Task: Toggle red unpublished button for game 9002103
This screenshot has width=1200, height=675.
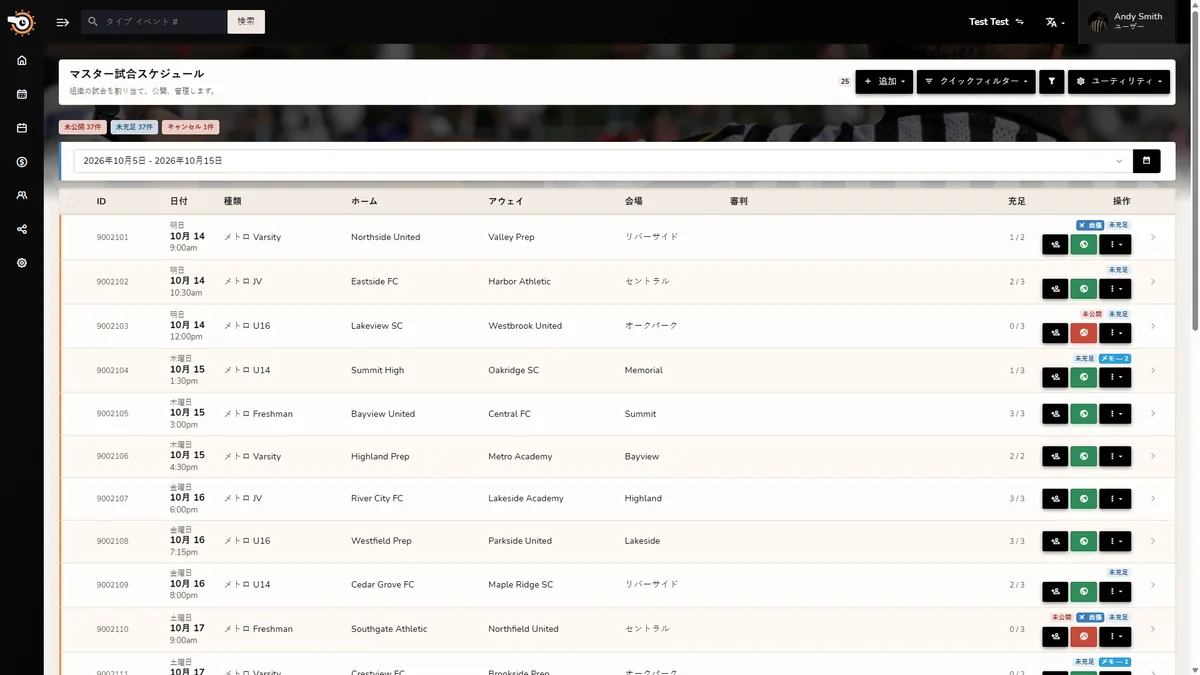Action: (x=1084, y=333)
